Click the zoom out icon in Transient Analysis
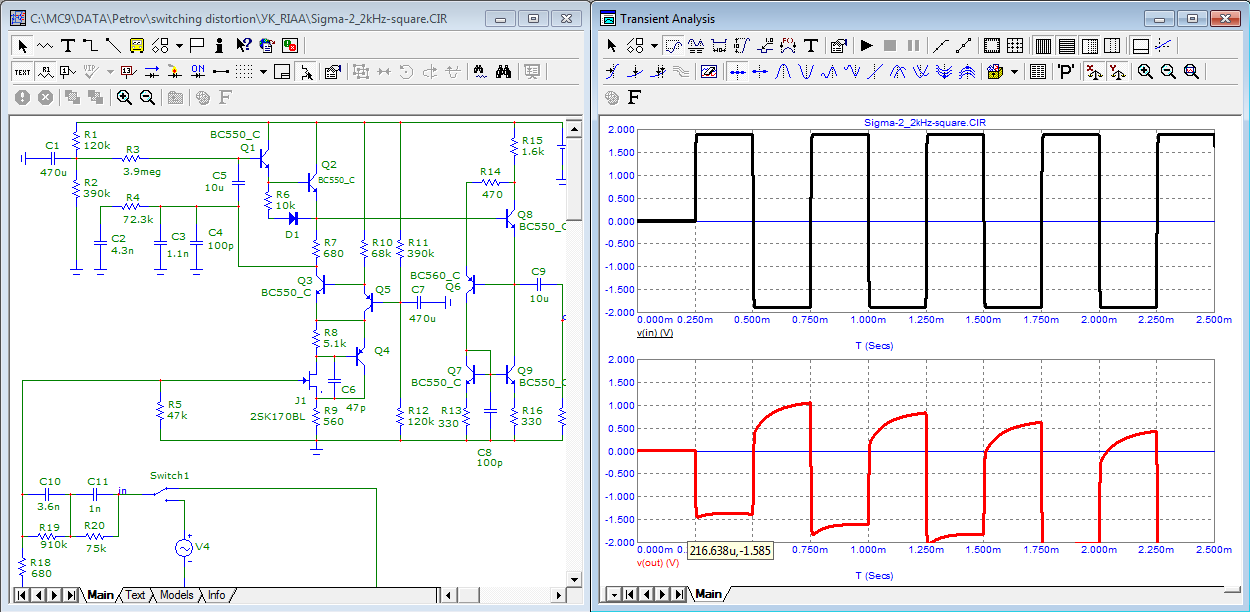Screen dimensions: 1250x612 click(1168, 71)
